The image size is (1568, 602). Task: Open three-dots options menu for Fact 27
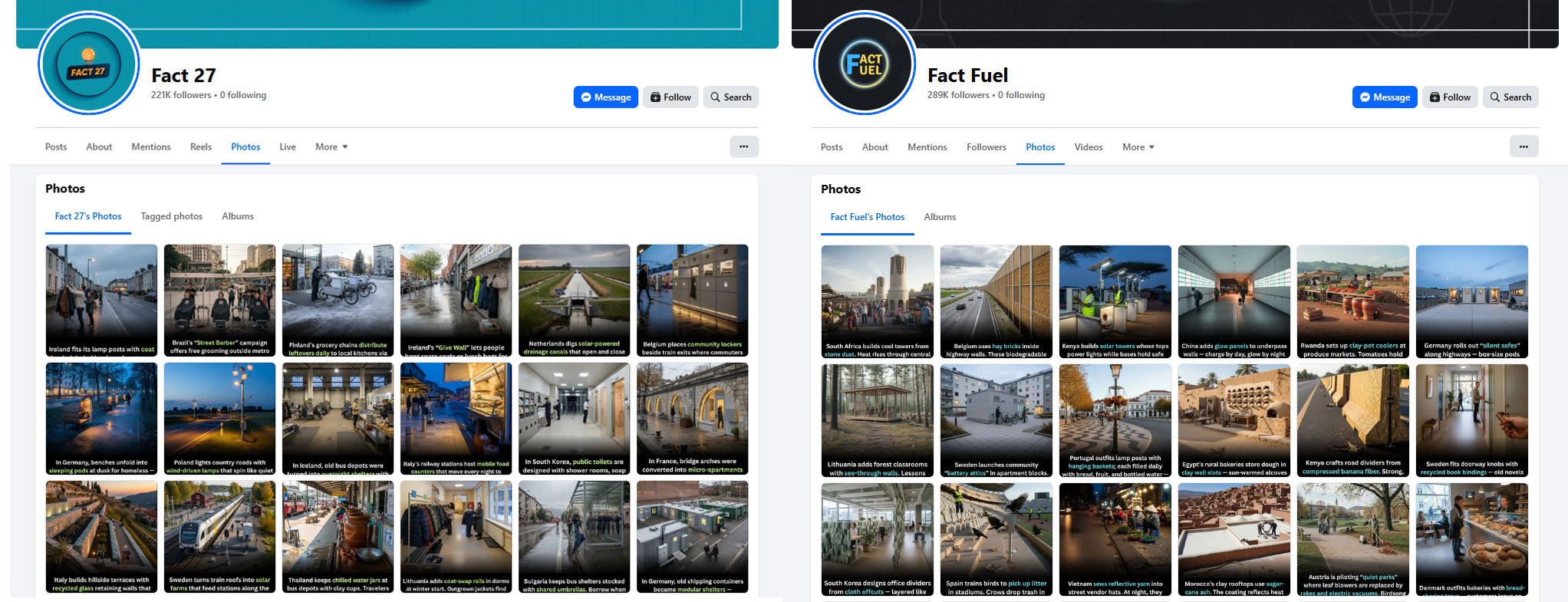point(743,146)
